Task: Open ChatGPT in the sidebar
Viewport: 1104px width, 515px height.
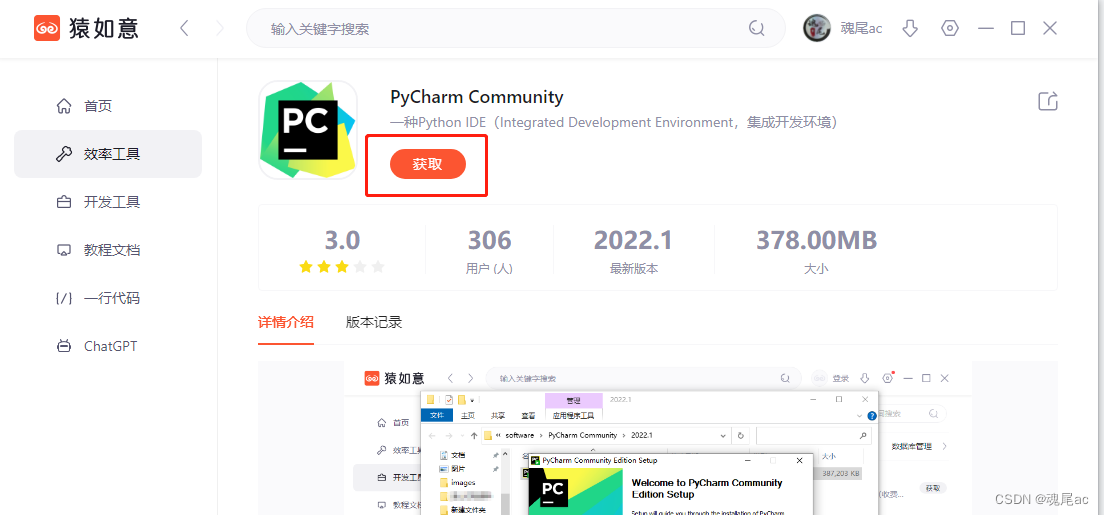Action: 108,346
